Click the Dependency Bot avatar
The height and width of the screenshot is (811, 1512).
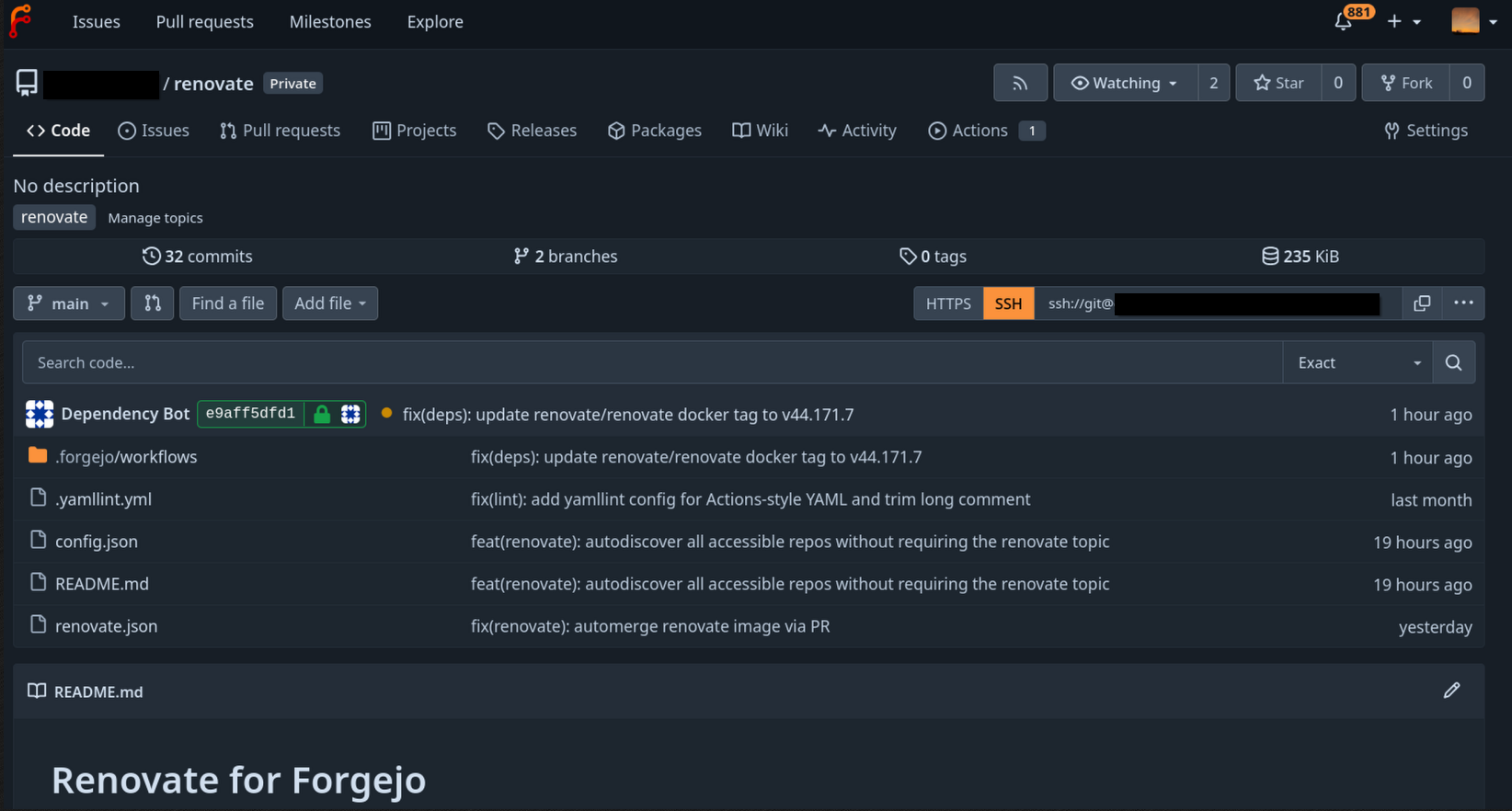pyautogui.click(x=40, y=415)
